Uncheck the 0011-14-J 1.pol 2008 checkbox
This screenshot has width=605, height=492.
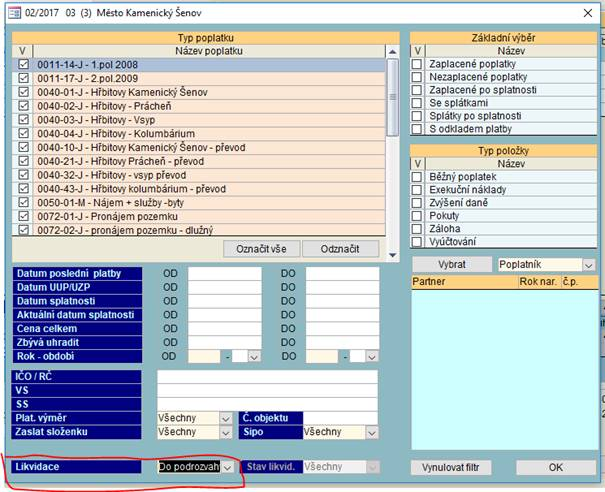pyautogui.click(x=25, y=64)
